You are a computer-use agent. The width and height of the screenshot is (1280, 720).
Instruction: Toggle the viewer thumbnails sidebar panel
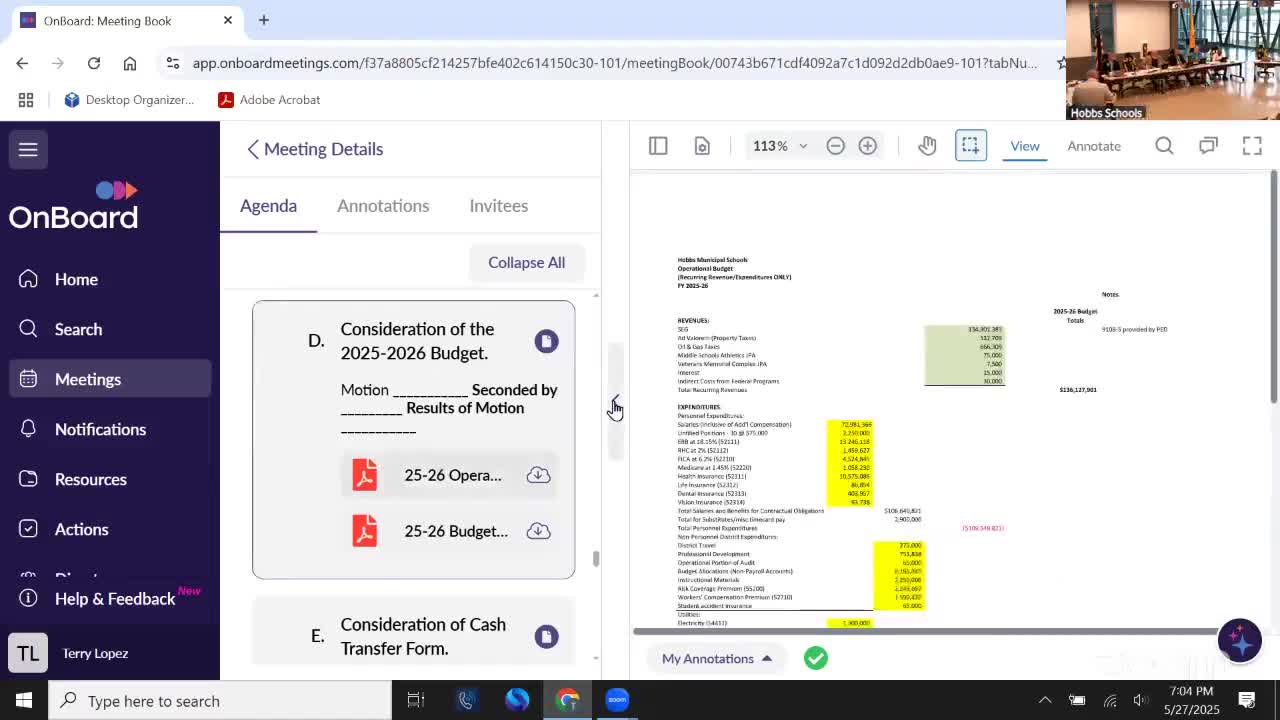pos(658,146)
